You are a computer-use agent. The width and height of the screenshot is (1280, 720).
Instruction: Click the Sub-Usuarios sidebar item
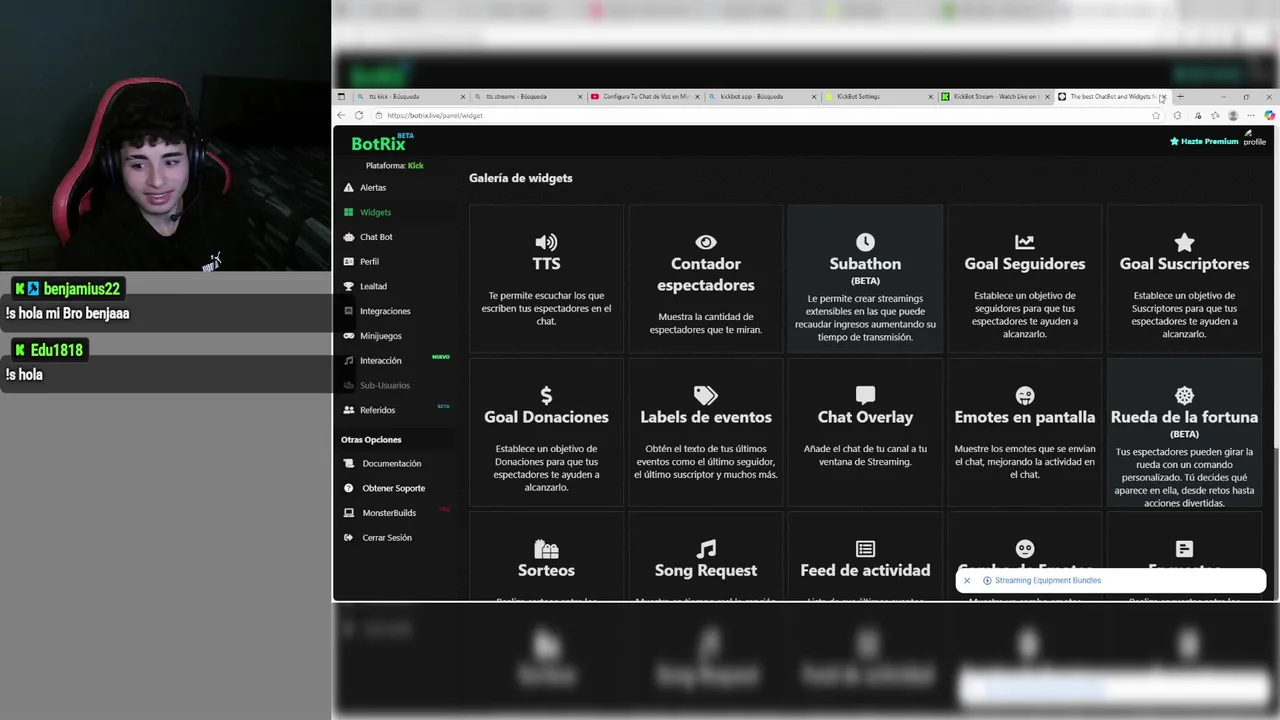pos(384,385)
